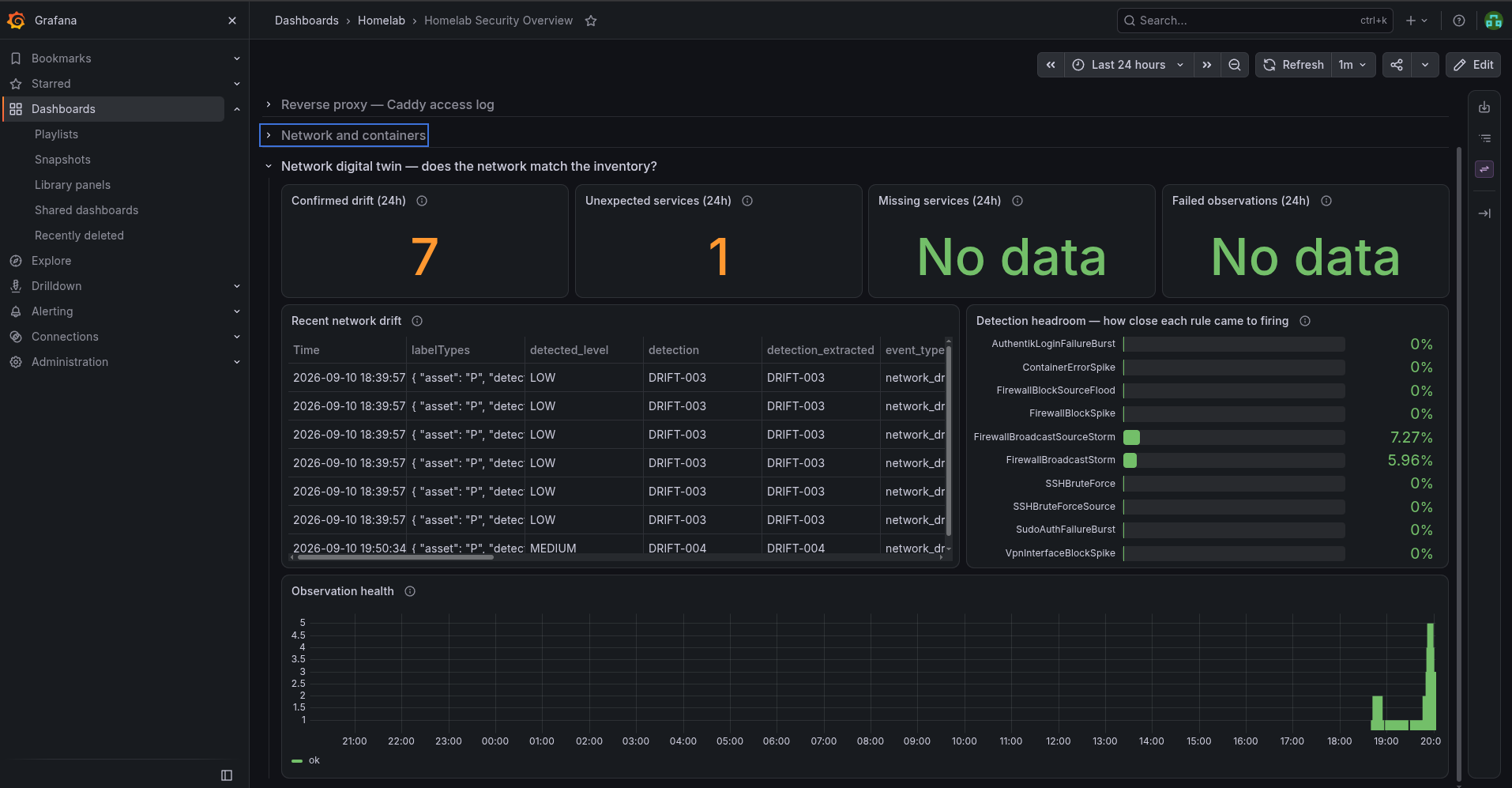Click the purple highlighted right rail icon
Image resolution: width=1512 pixels, height=788 pixels.
click(1484, 169)
